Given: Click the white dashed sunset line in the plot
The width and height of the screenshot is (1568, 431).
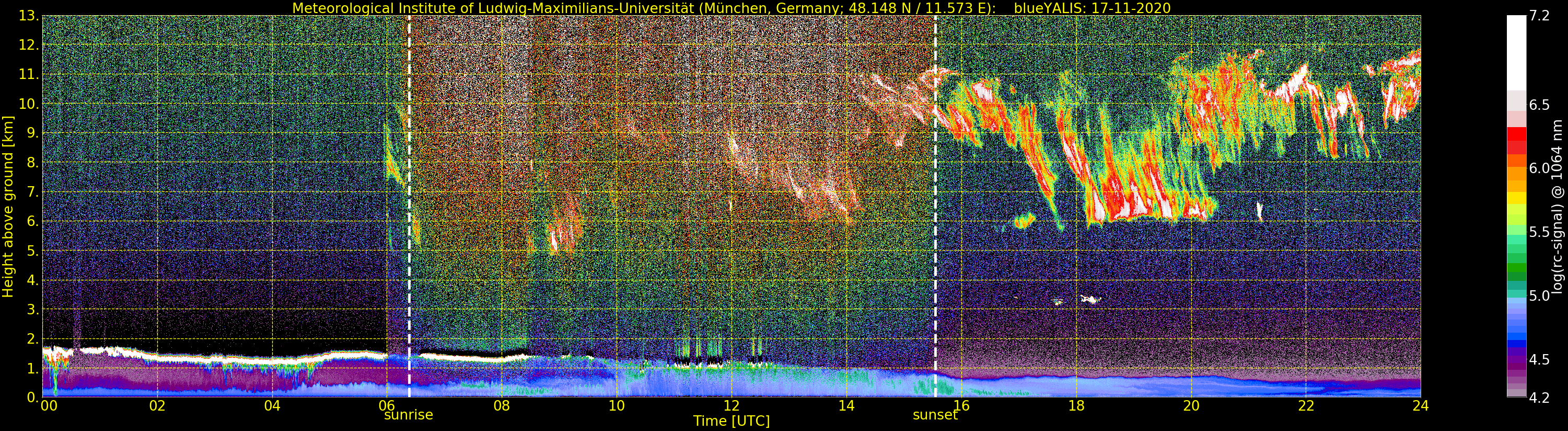Looking at the screenshot, I should (x=936, y=206).
